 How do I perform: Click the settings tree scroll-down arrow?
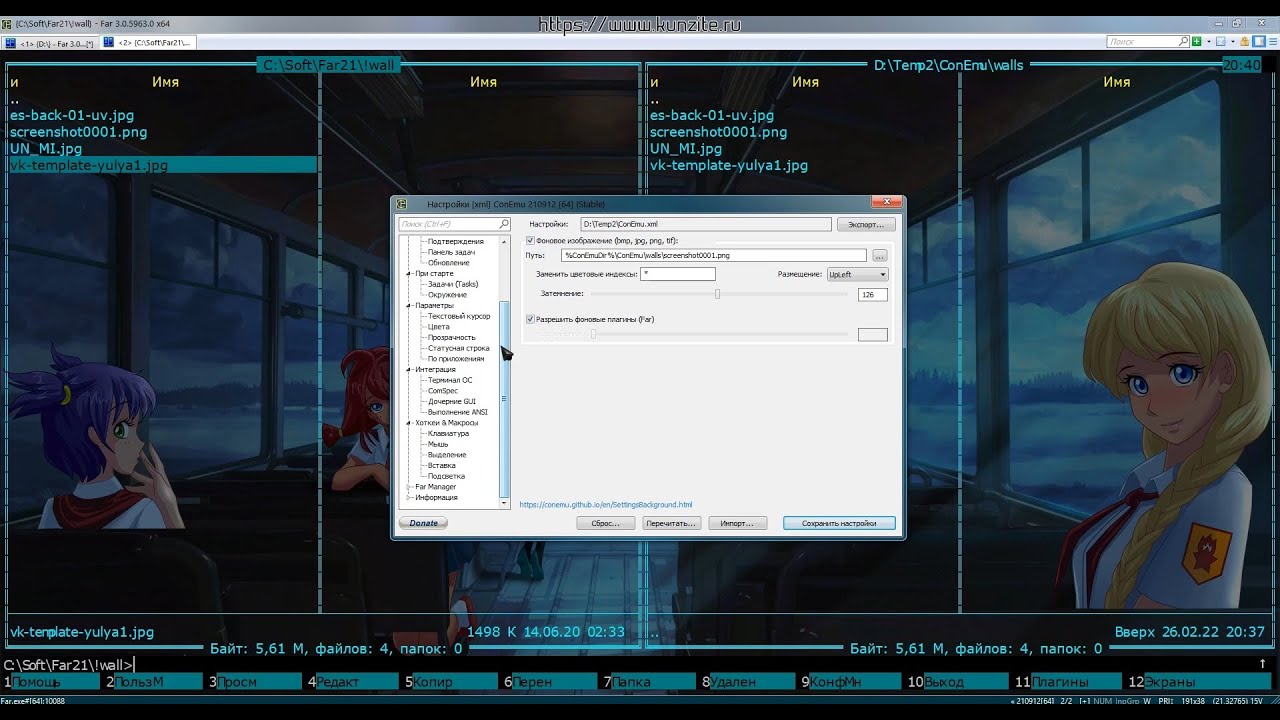(504, 503)
